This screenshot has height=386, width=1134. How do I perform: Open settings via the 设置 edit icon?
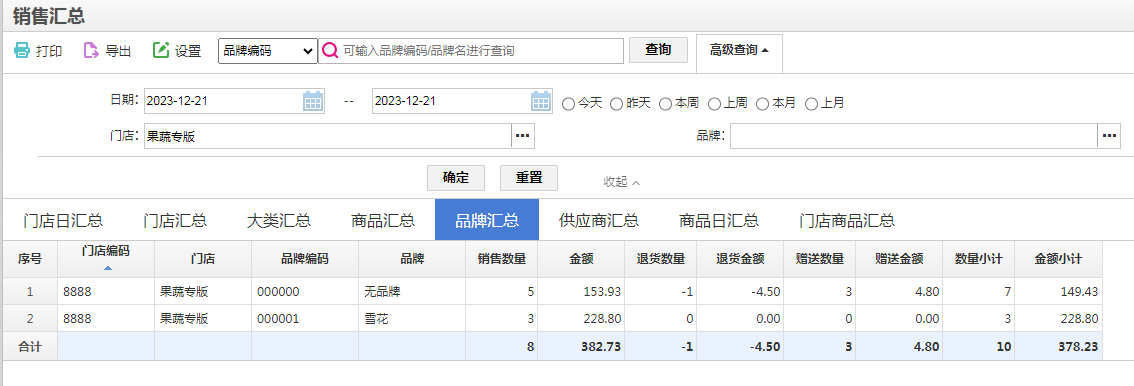(x=161, y=51)
